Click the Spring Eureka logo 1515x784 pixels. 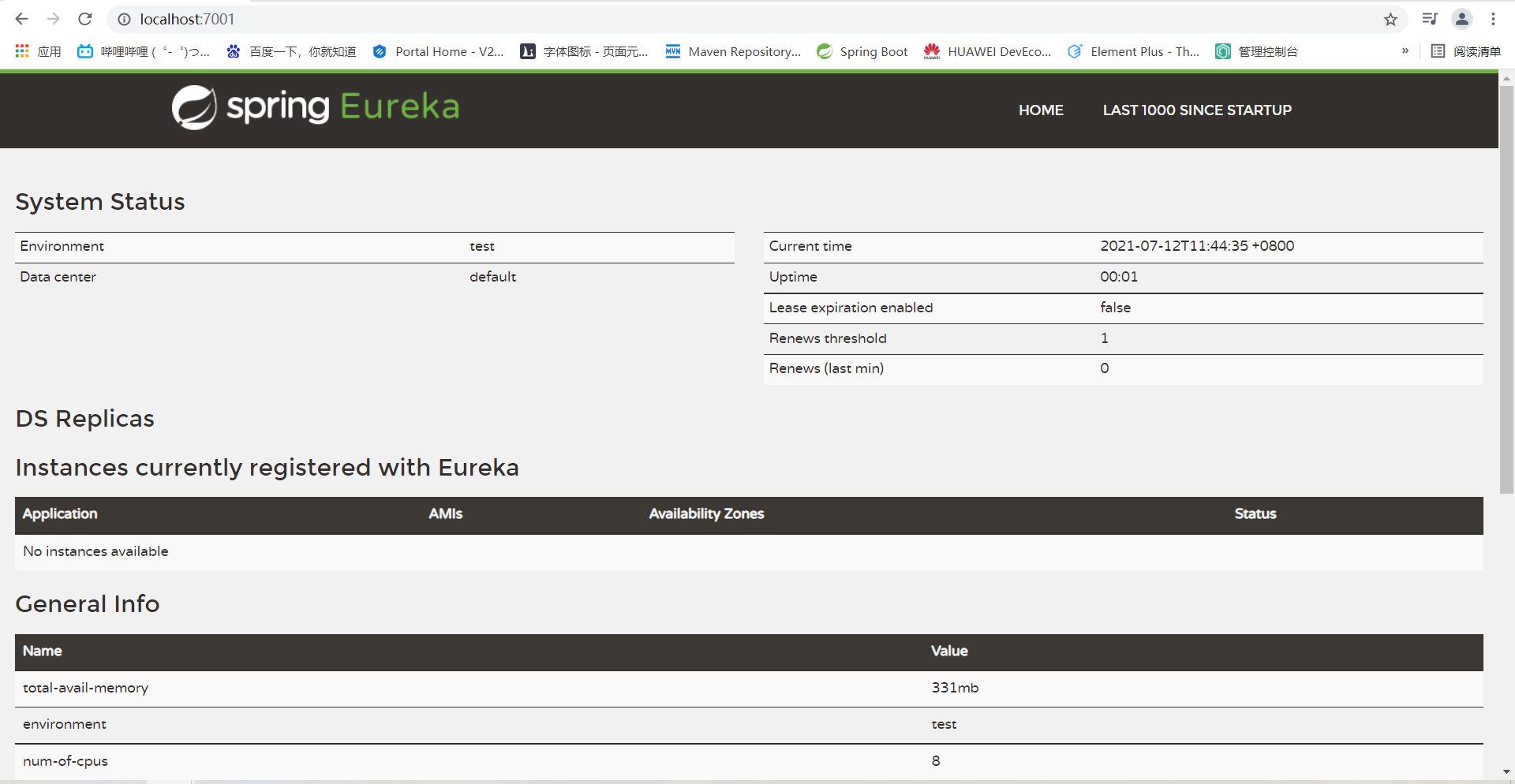(316, 107)
